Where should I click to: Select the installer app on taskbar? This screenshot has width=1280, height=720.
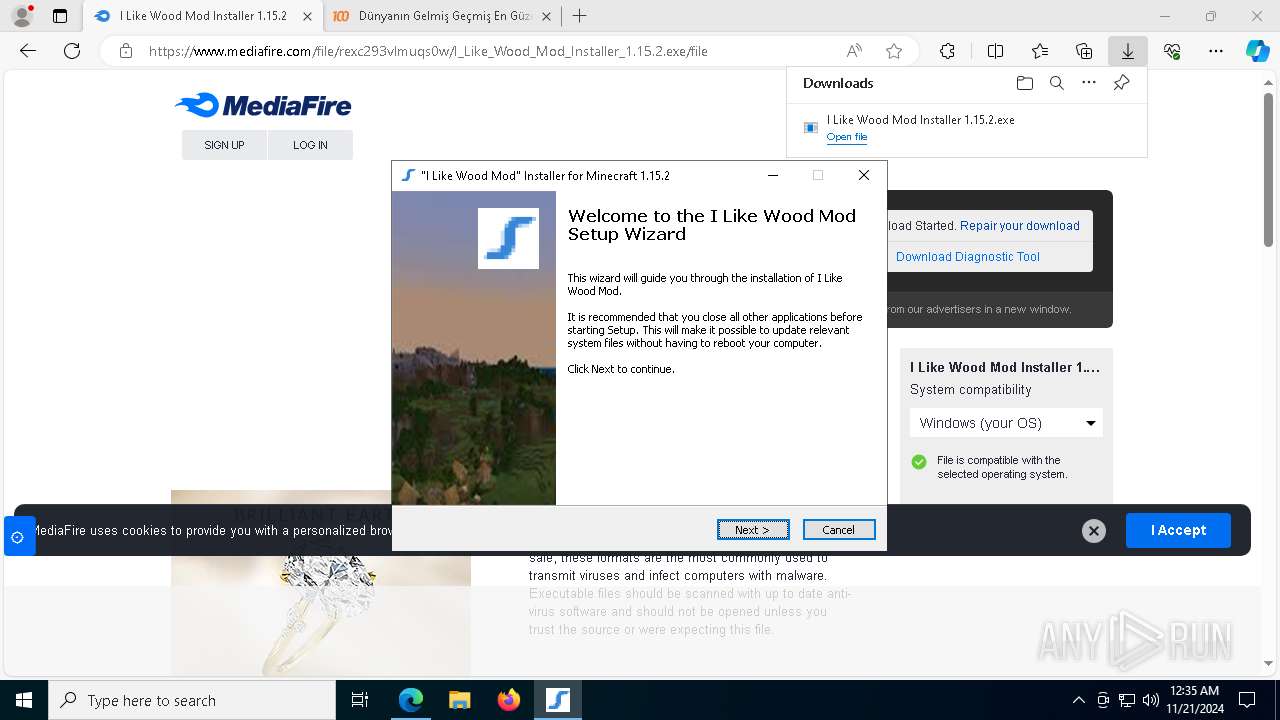557,700
